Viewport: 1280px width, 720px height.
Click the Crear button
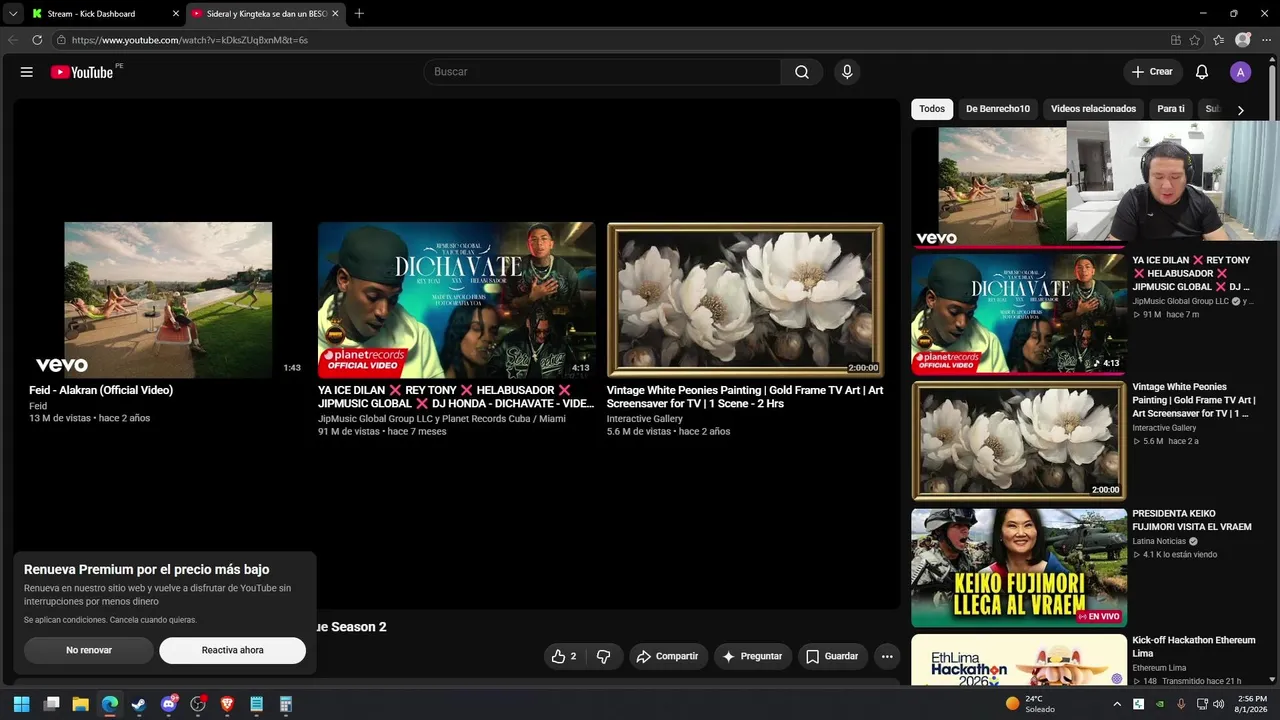pos(1153,72)
